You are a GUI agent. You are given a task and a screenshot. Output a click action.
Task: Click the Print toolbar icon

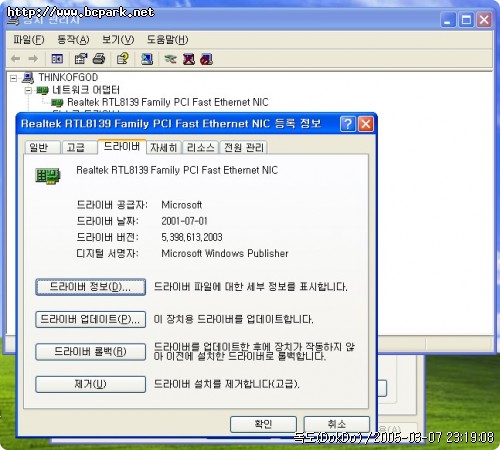point(99,59)
